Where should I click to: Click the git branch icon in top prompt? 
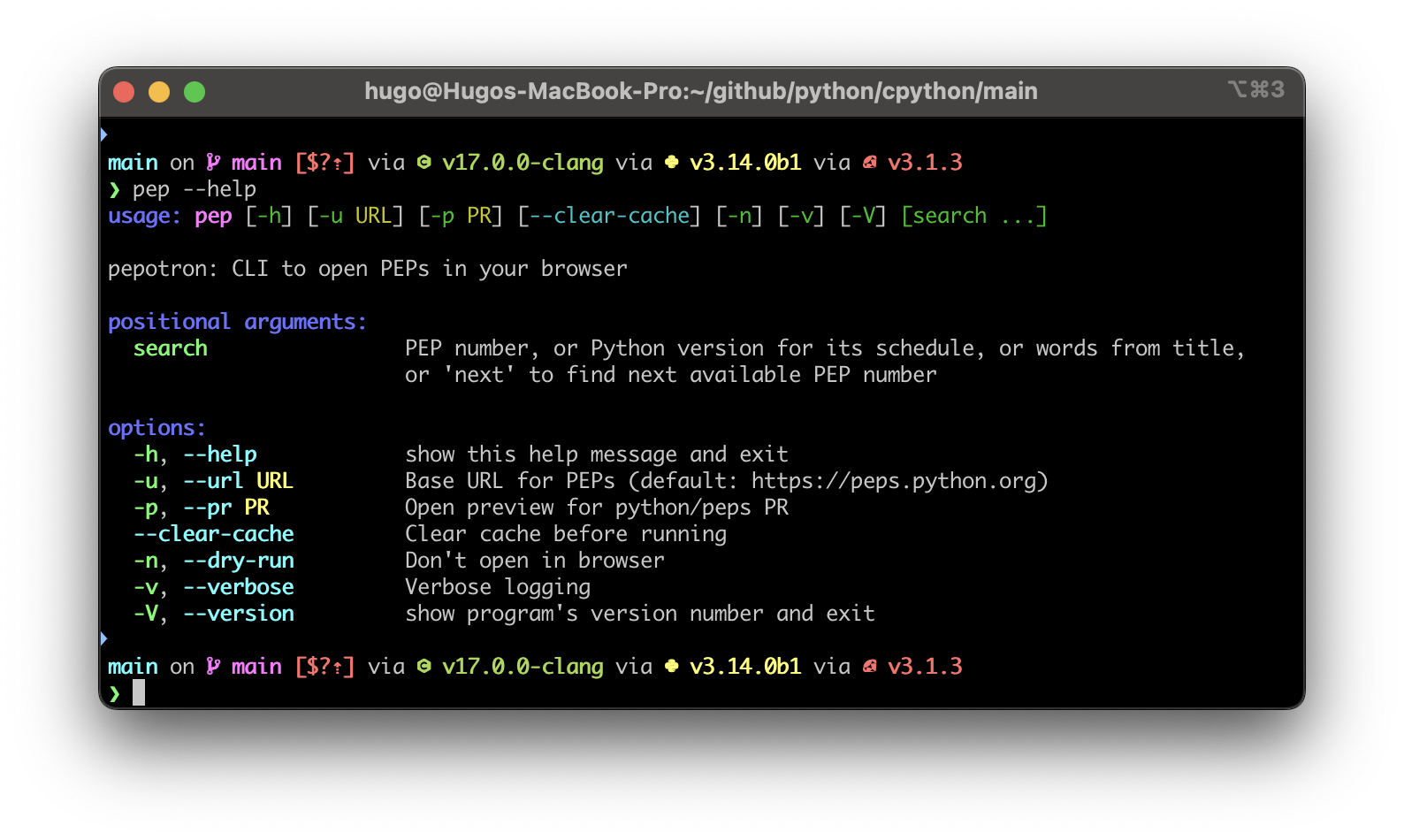213,162
